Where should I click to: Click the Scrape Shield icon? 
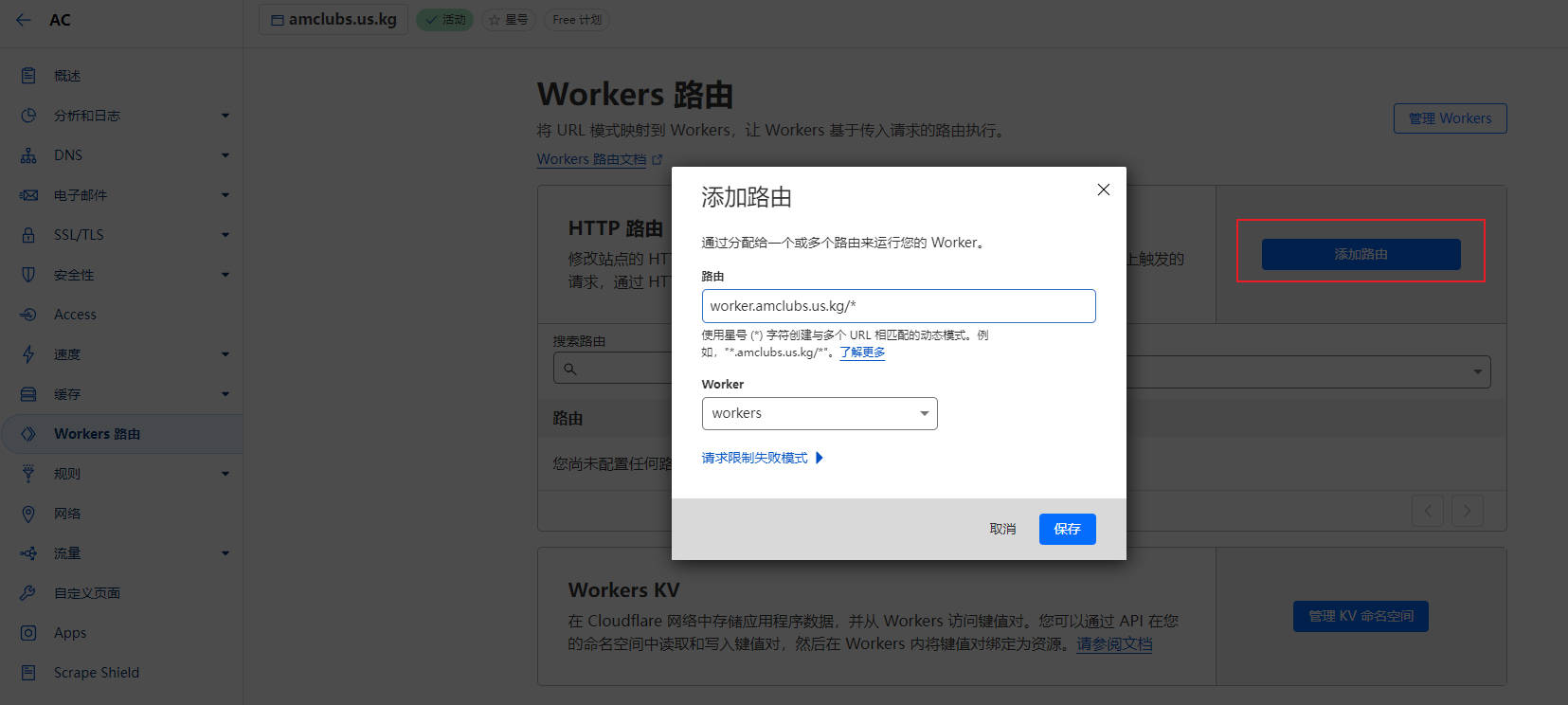pos(28,673)
